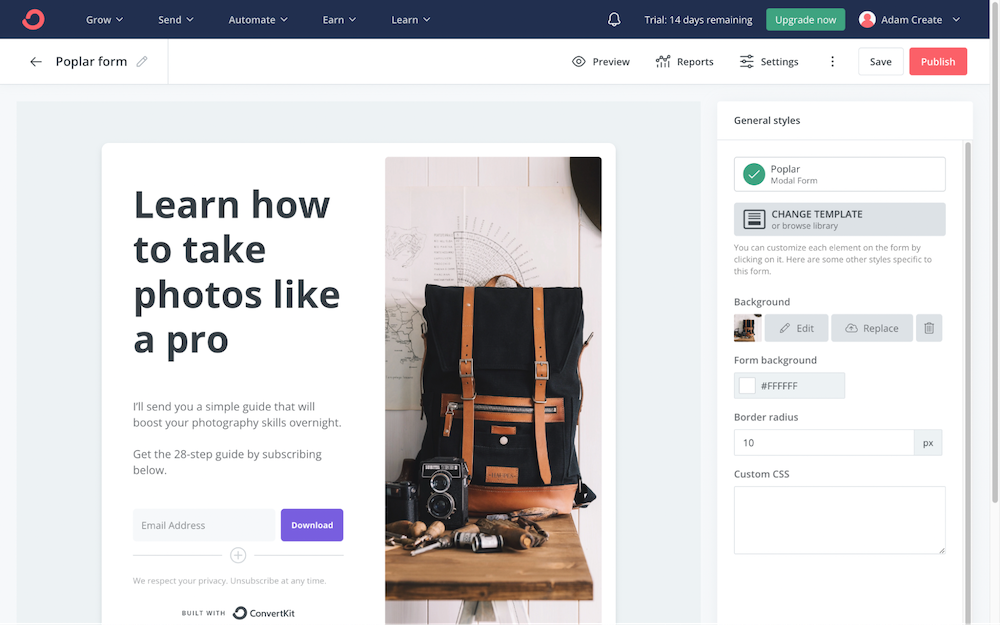Click the Border radius input field
Image resolution: width=1000 pixels, height=625 pixels.
point(824,443)
